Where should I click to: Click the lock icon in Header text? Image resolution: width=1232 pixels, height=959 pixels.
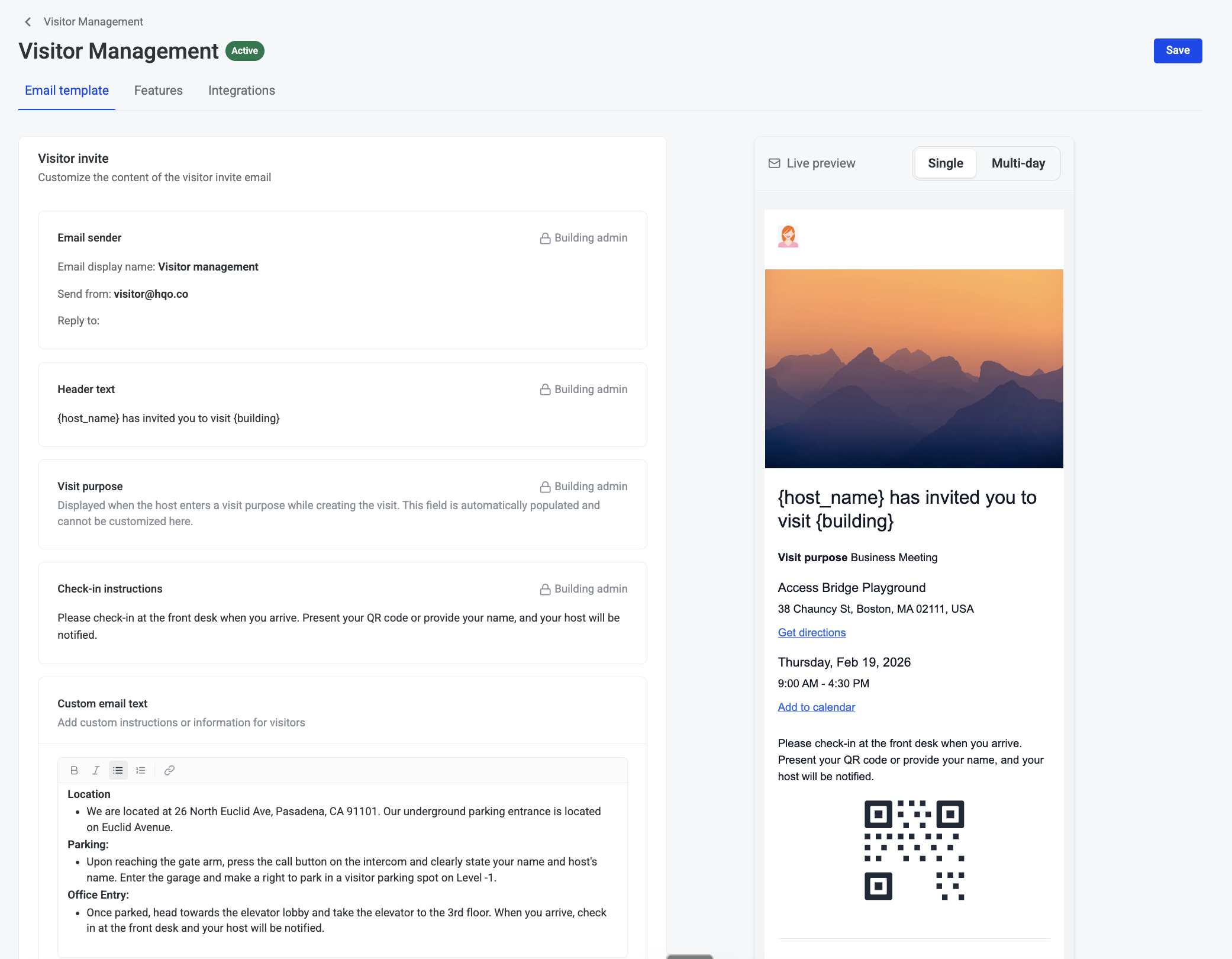click(x=545, y=390)
